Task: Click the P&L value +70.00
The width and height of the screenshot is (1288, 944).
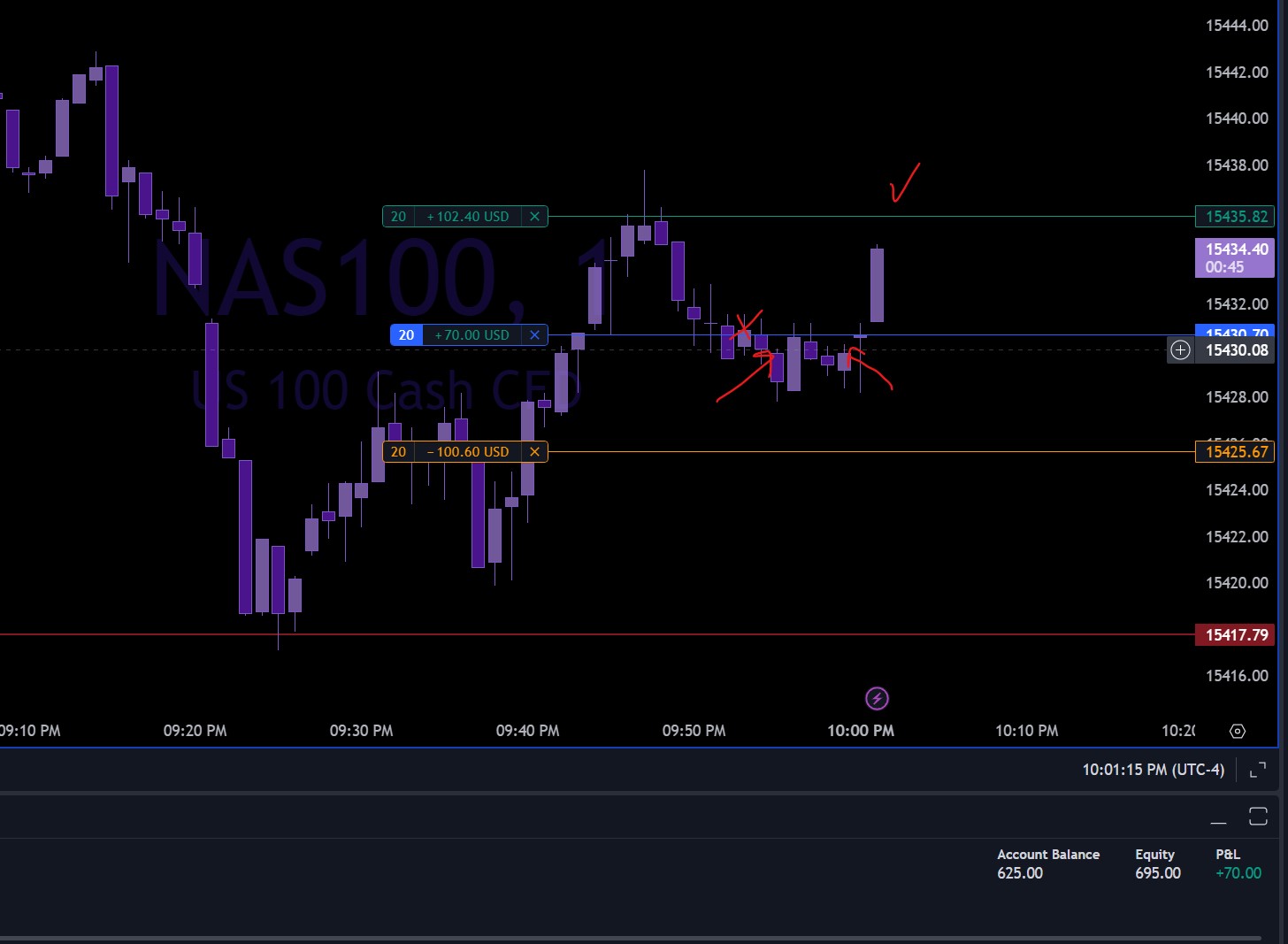Action: tap(1238, 873)
